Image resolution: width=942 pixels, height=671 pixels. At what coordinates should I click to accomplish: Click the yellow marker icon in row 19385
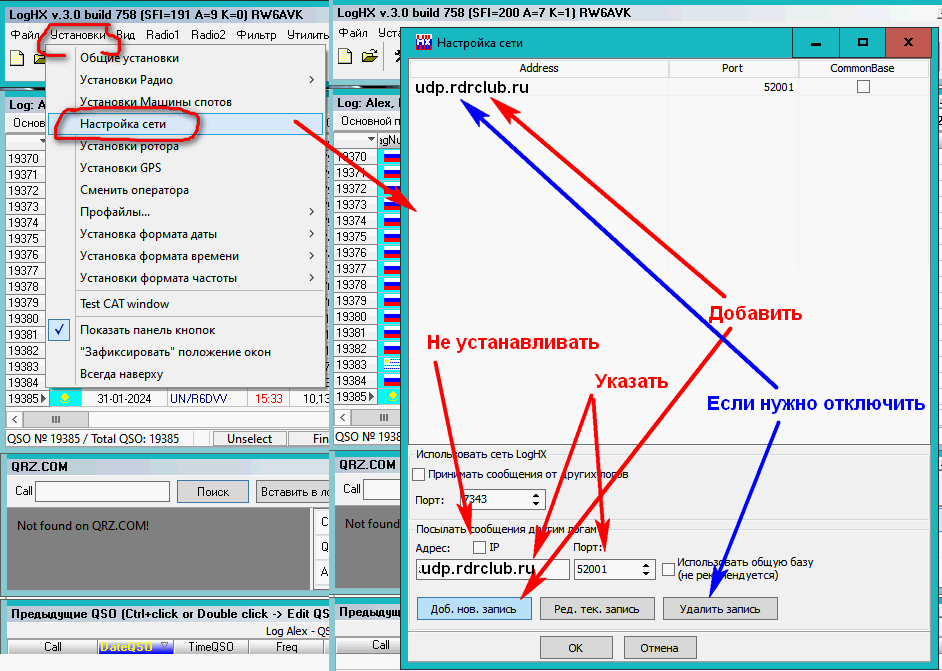point(61,398)
